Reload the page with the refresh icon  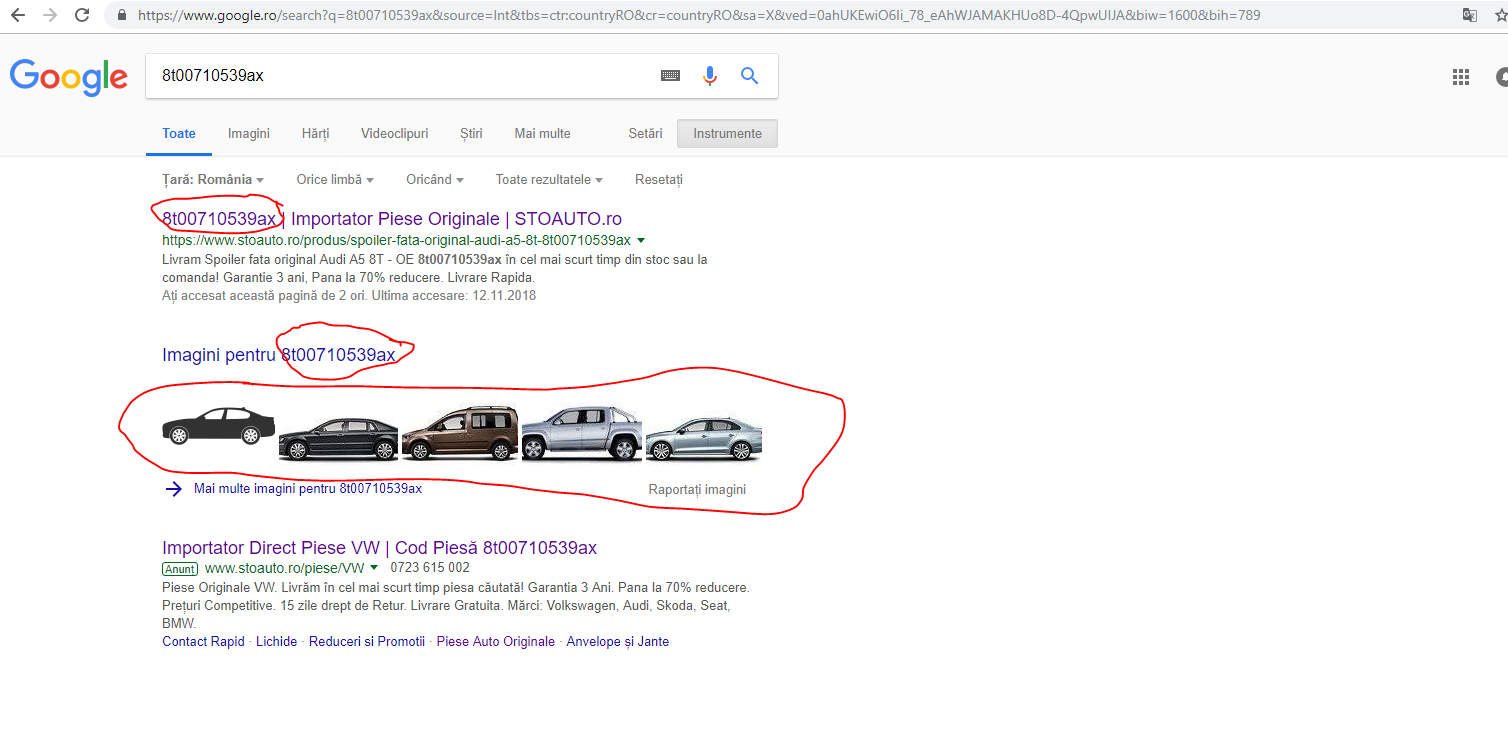coord(82,15)
